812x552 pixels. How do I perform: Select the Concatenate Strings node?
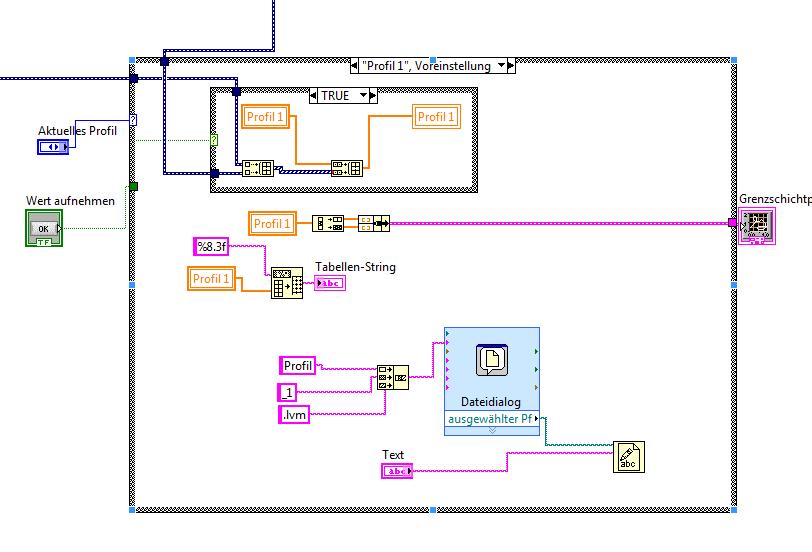coord(393,377)
